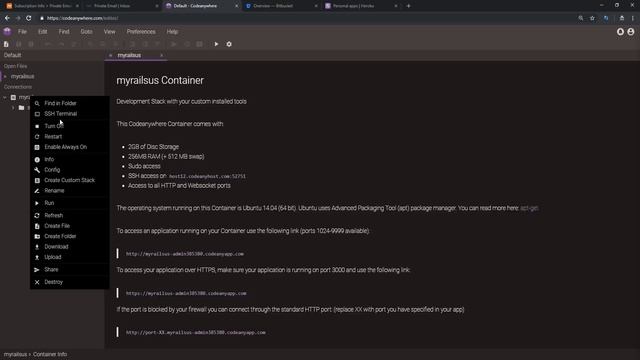The height and width of the screenshot is (360, 640).
Task: Open the Edit menu
Action: coord(42,31)
